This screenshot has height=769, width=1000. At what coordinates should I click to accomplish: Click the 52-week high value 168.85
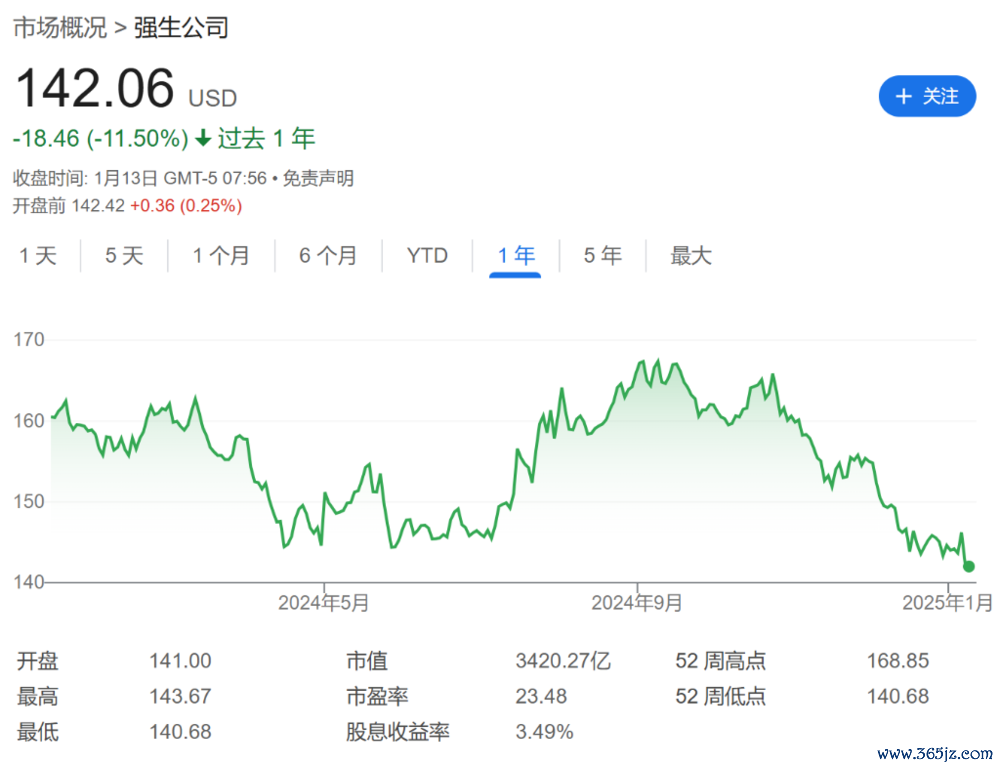tap(897, 661)
